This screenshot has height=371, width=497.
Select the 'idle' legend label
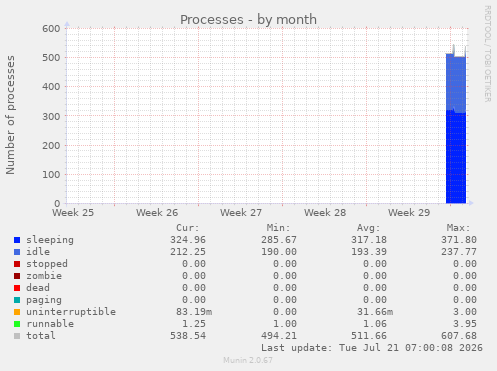click(38, 252)
